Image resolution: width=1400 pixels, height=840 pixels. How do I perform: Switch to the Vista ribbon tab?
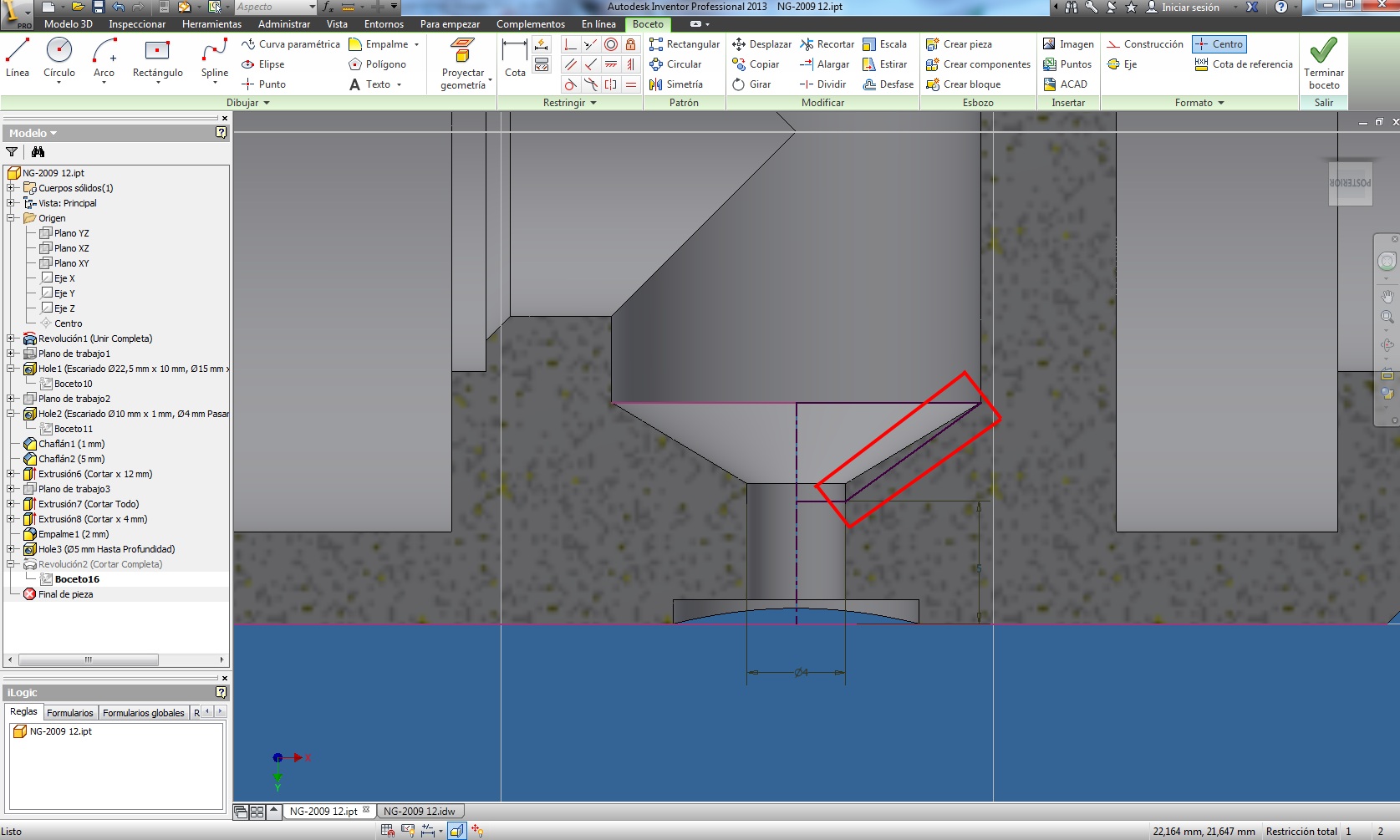tap(337, 24)
